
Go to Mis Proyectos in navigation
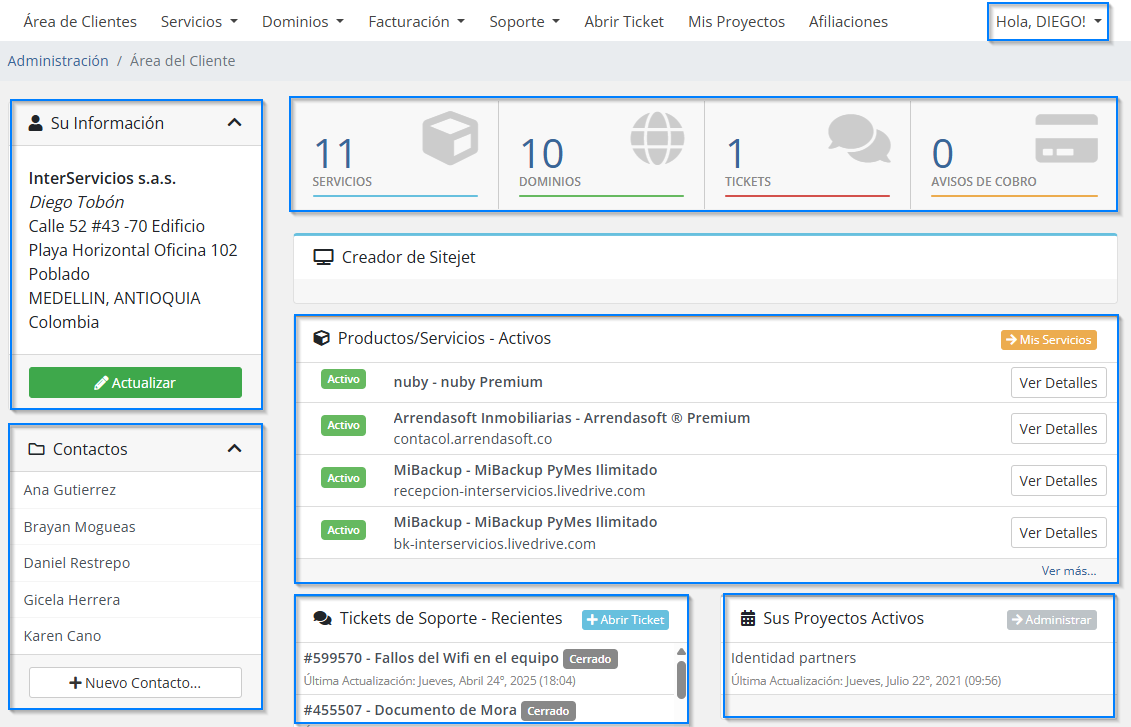pos(736,21)
